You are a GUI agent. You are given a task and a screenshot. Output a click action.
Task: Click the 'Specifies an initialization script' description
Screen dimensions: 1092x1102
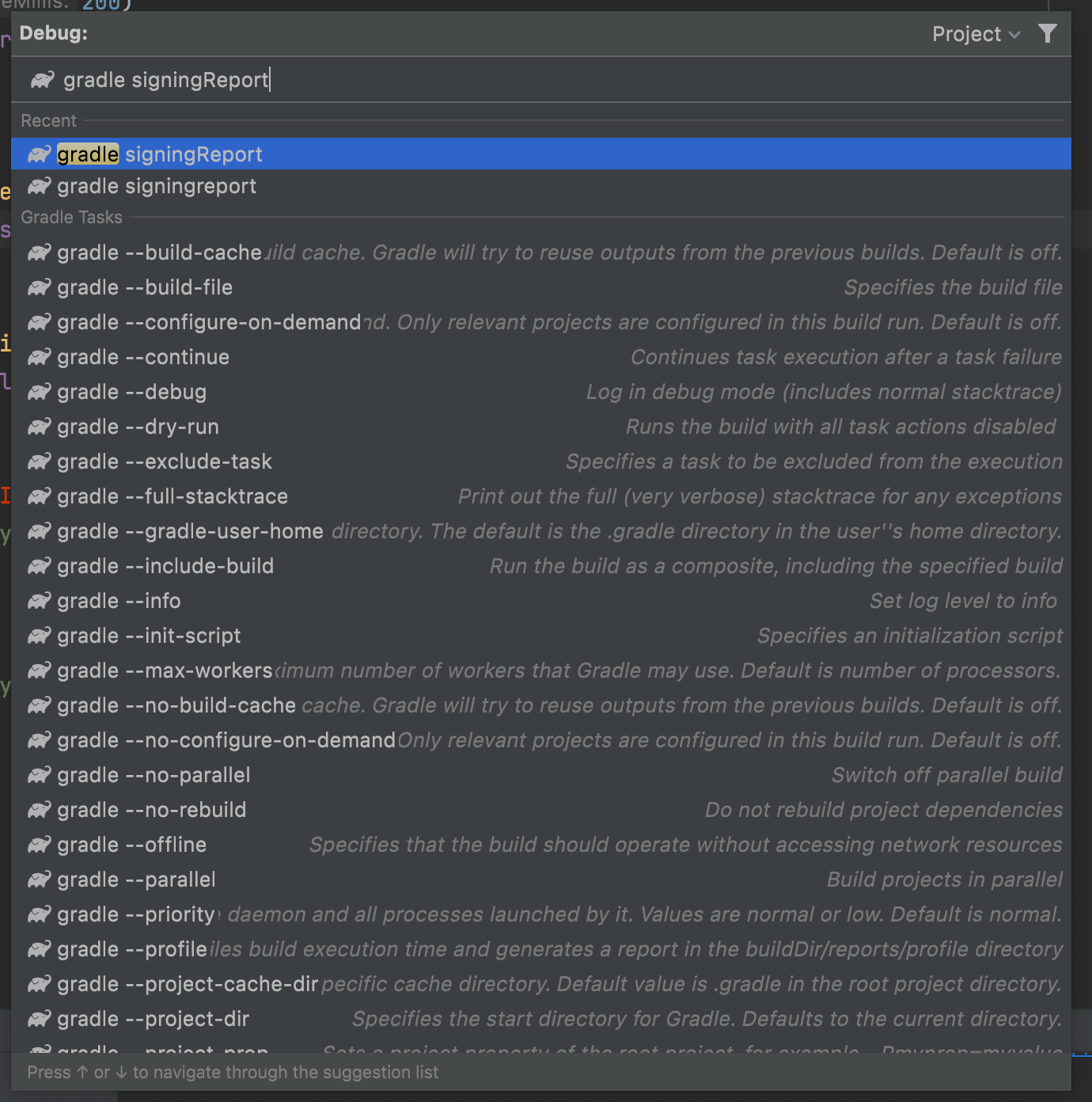(909, 636)
